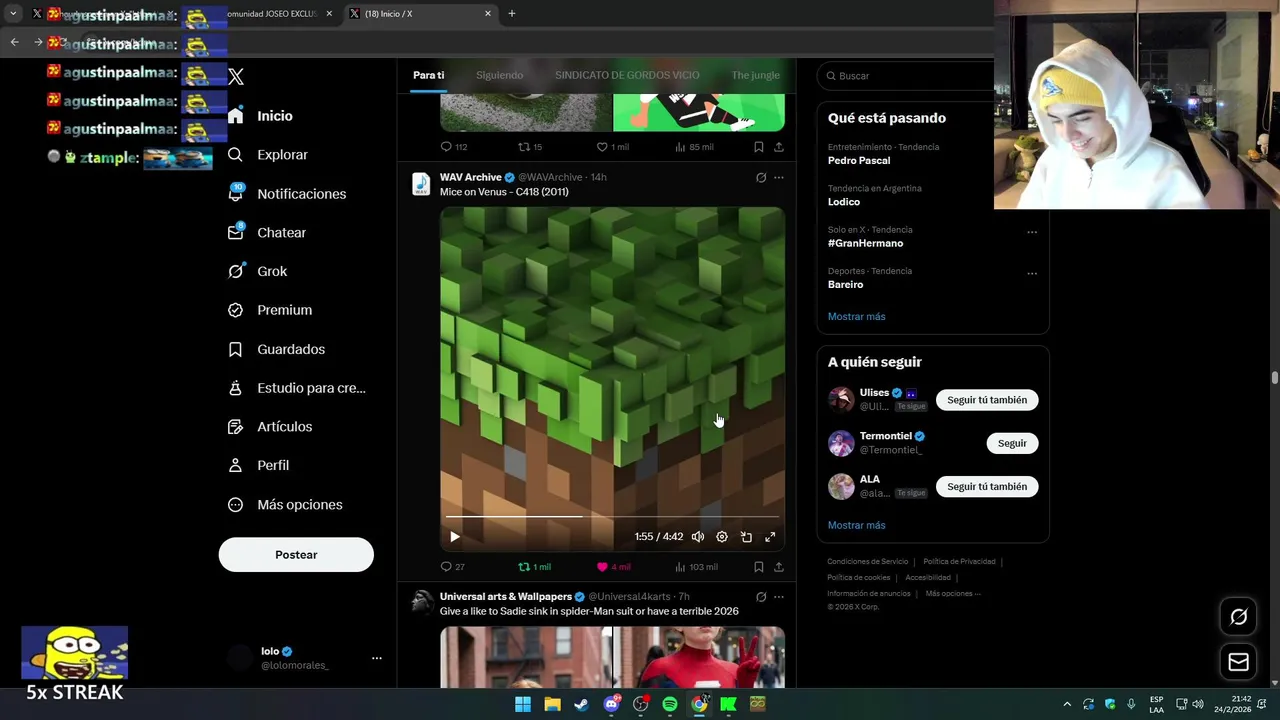Reply to top post with 112 comments
Viewport: 1280px width, 720px height.
tap(454, 147)
